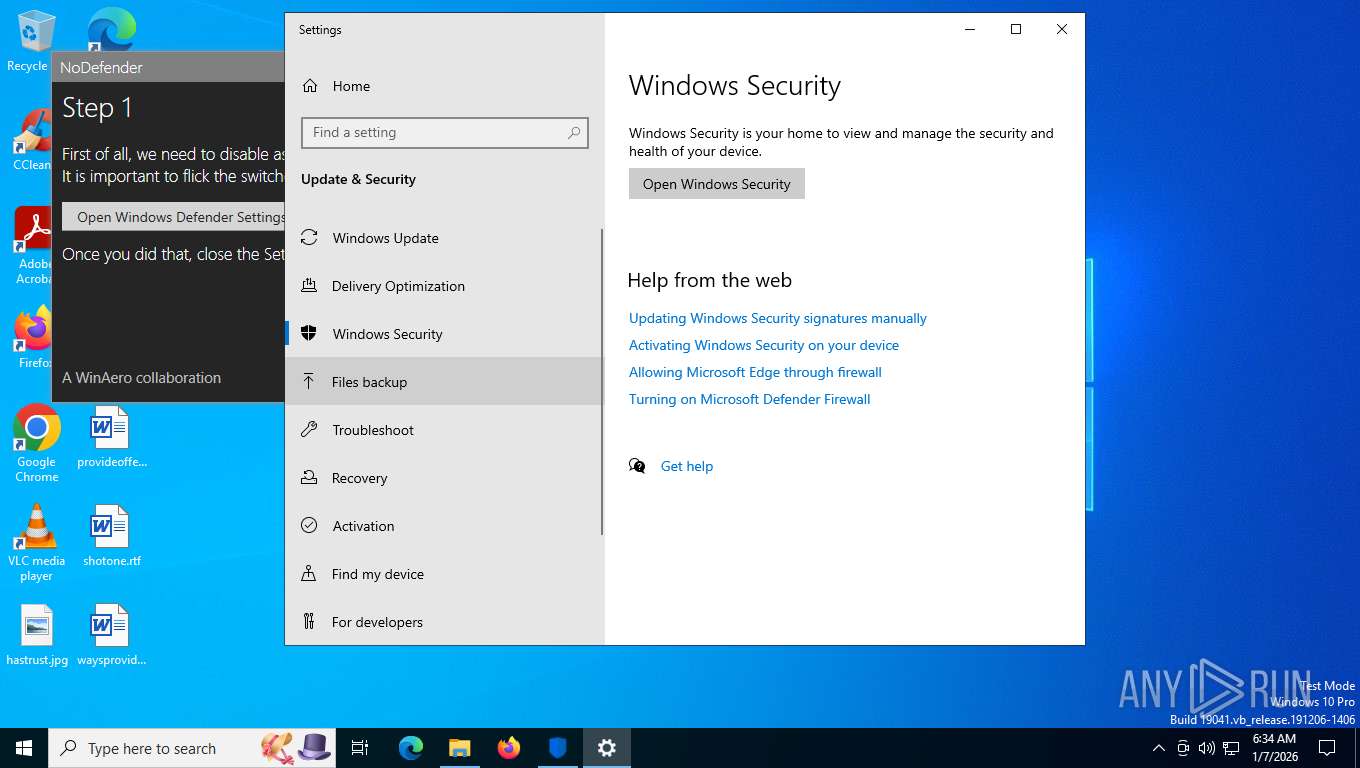Click the Find a setting search box
The image size is (1360, 768).
point(444,132)
